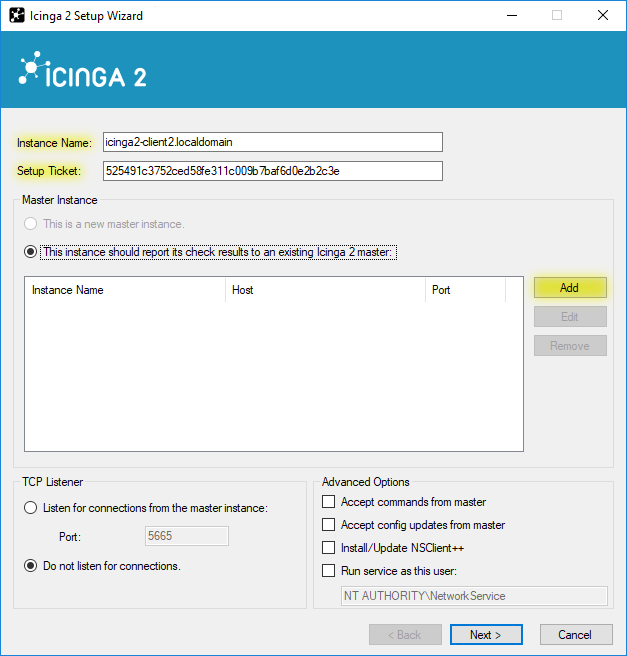
Task: Click the Remove button
Action: tap(570, 346)
